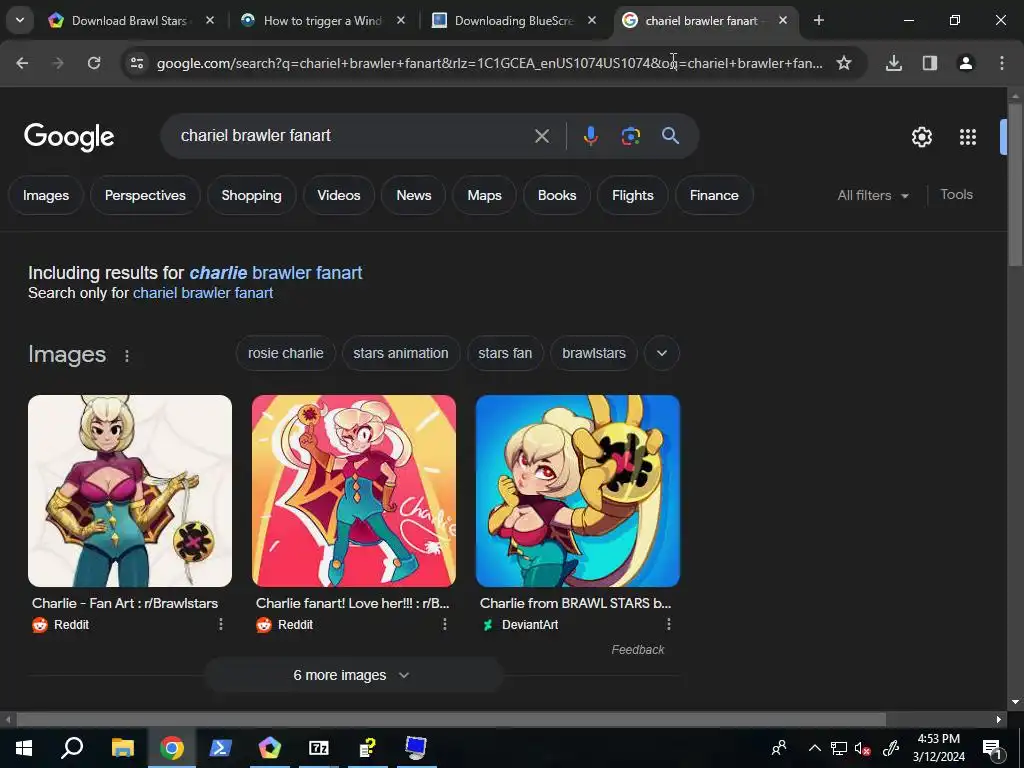This screenshot has height=768, width=1024.
Task: Select the stars animation chip
Action: (x=400, y=353)
